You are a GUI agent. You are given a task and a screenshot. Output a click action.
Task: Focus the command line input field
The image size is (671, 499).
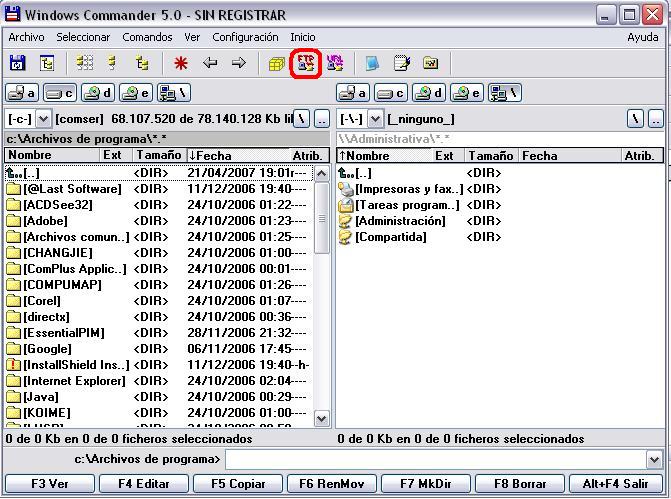coord(436,460)
